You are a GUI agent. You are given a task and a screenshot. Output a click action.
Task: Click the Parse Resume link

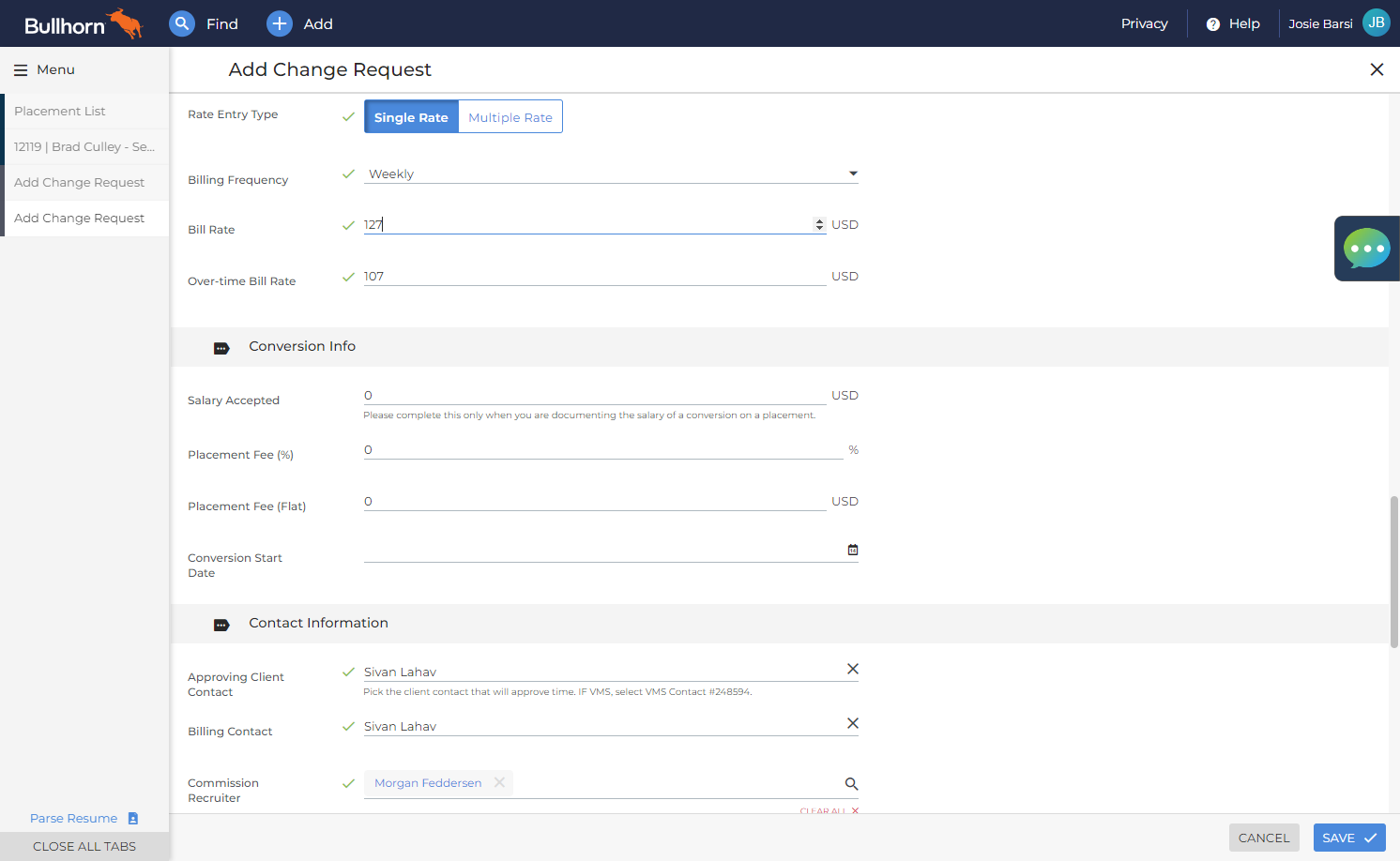(x=74, y=819)
